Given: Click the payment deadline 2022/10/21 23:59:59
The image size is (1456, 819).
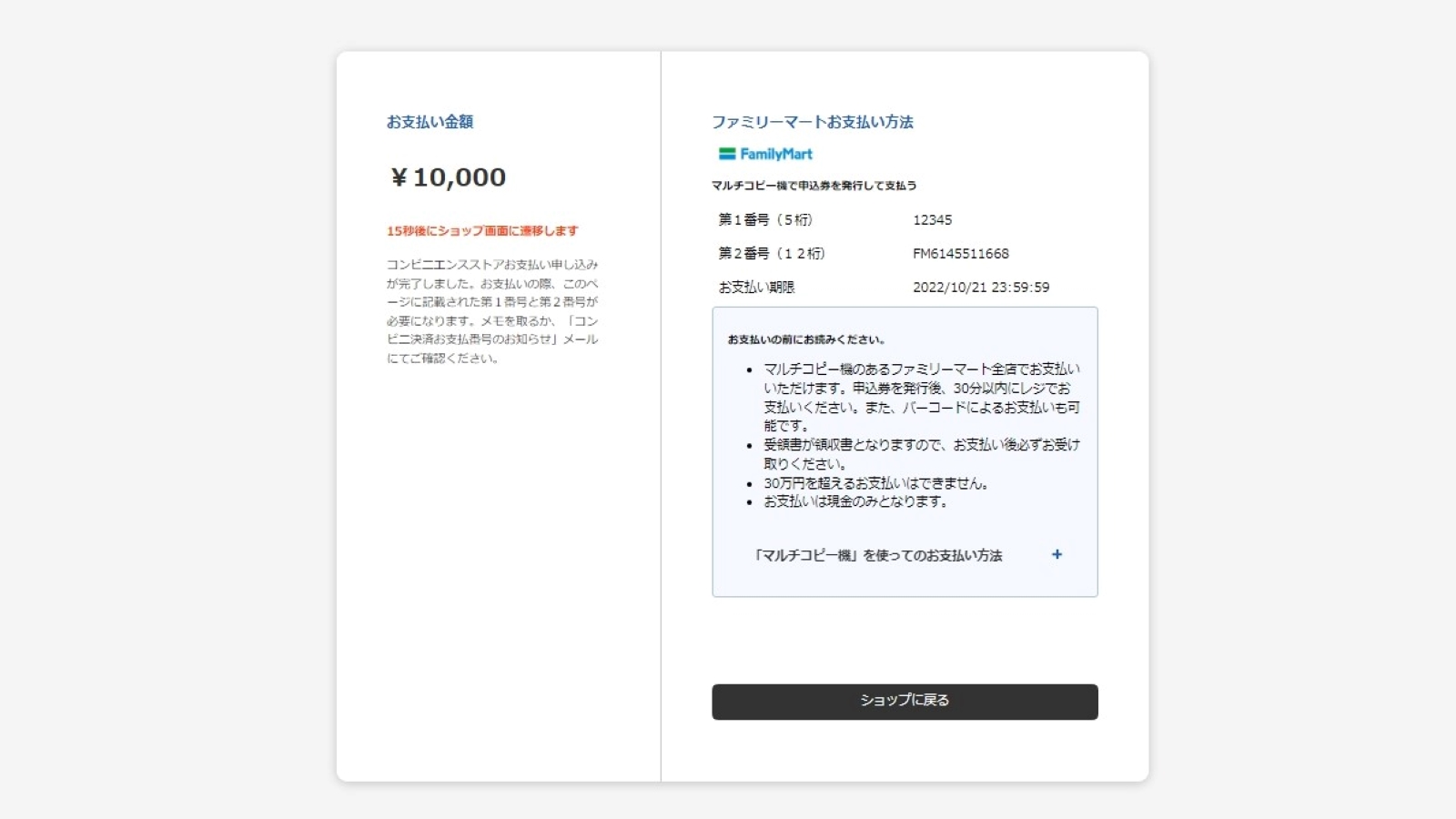Looking at the screenshot, I should tap(981, 288).
